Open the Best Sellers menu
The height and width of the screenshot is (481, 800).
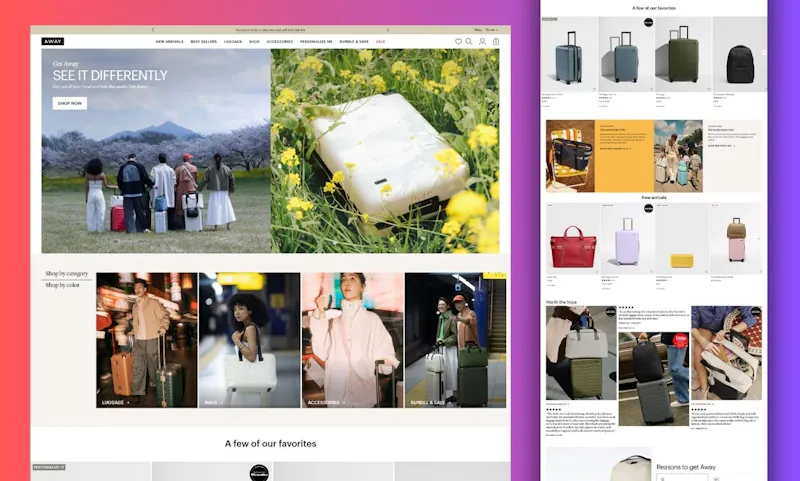point(204,42)
